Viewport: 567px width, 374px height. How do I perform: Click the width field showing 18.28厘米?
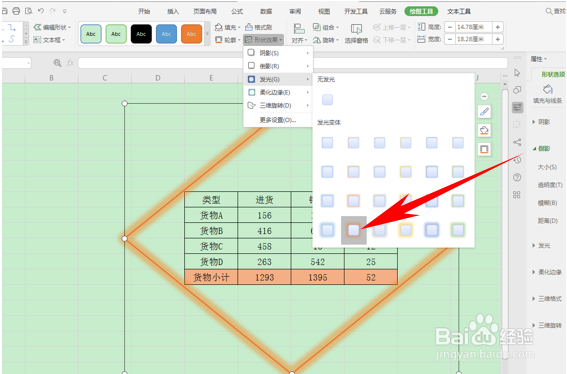pyautogui.click(x=473, y=39)
